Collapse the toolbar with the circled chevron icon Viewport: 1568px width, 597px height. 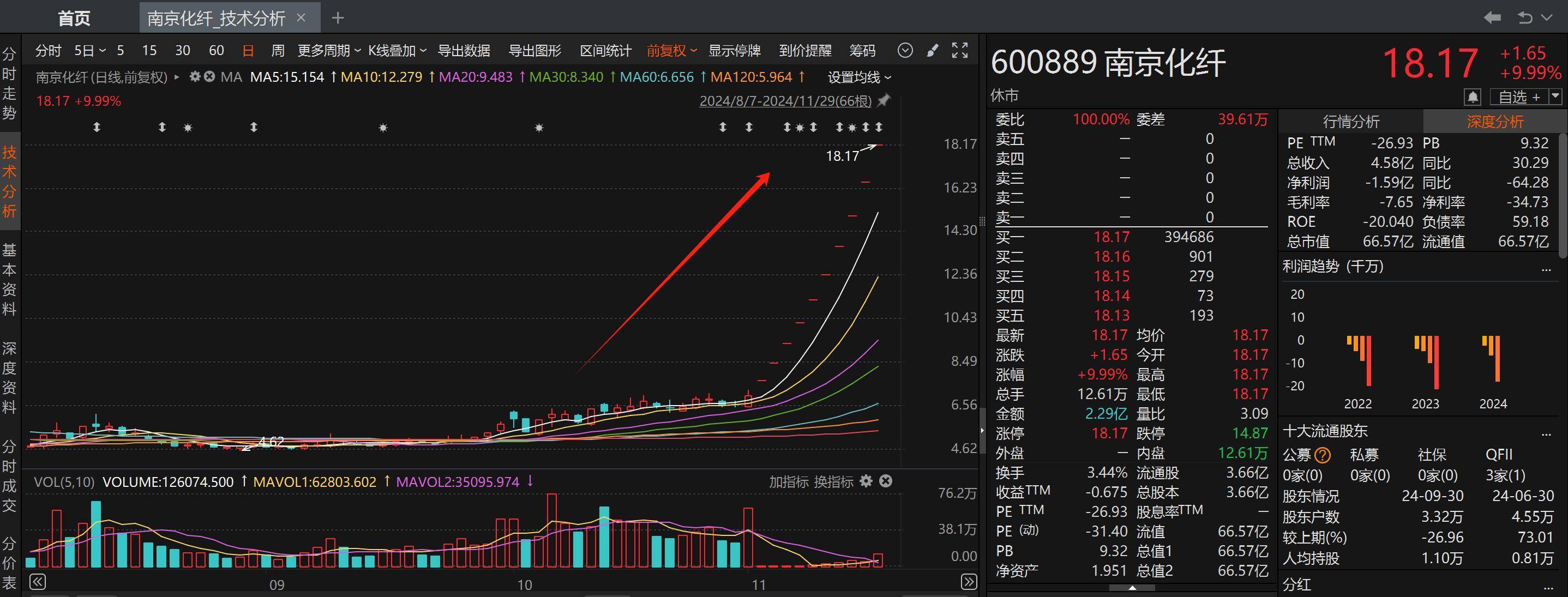point(905,51)
